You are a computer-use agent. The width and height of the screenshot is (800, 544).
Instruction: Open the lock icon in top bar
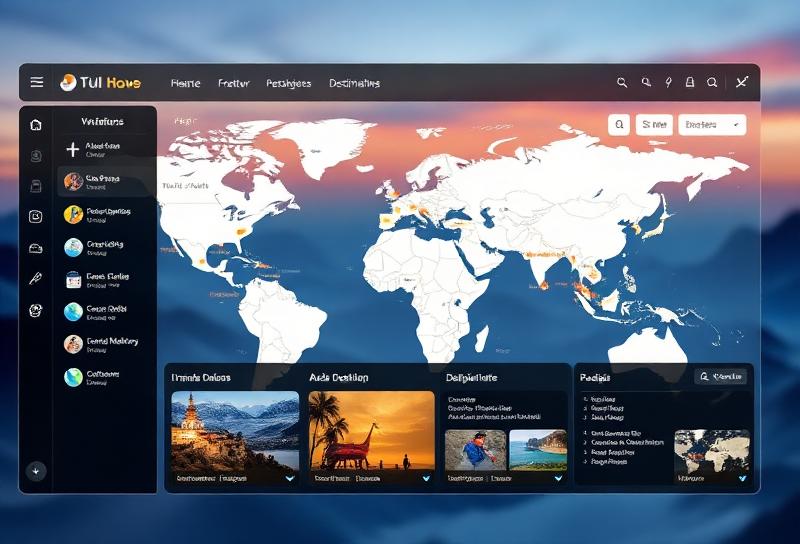[690, 83]
